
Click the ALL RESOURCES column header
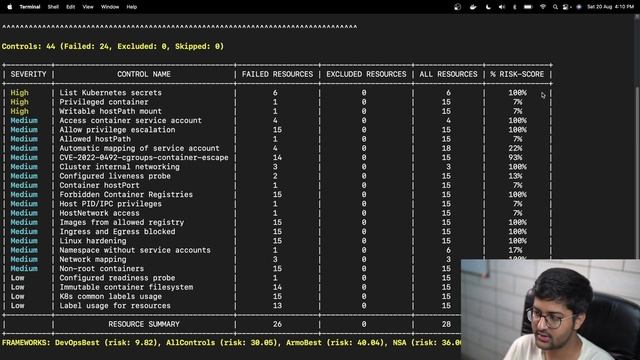pos(448,74)
